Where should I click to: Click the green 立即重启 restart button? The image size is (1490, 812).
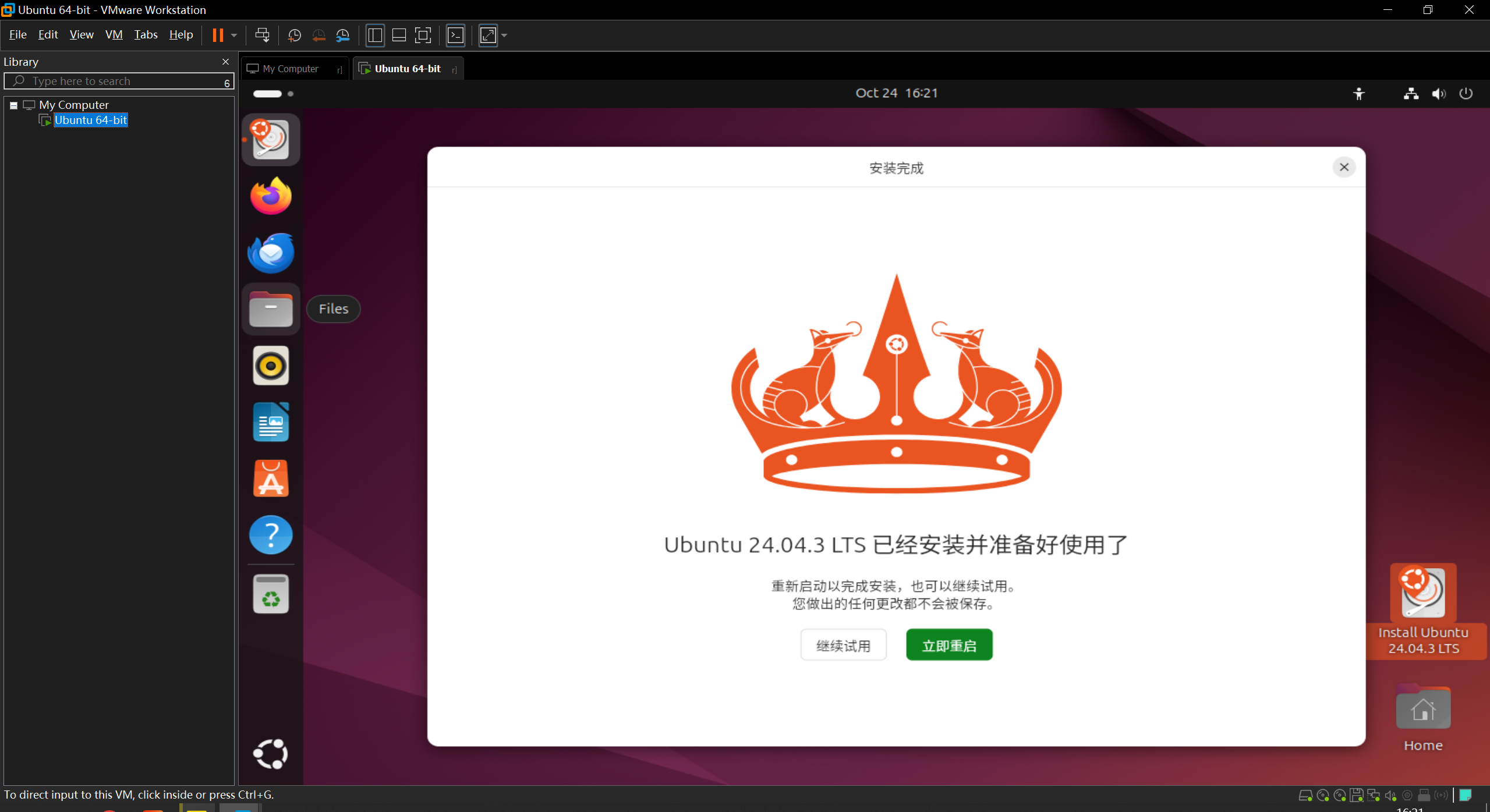pyautogui.click(x=949, y=645)
